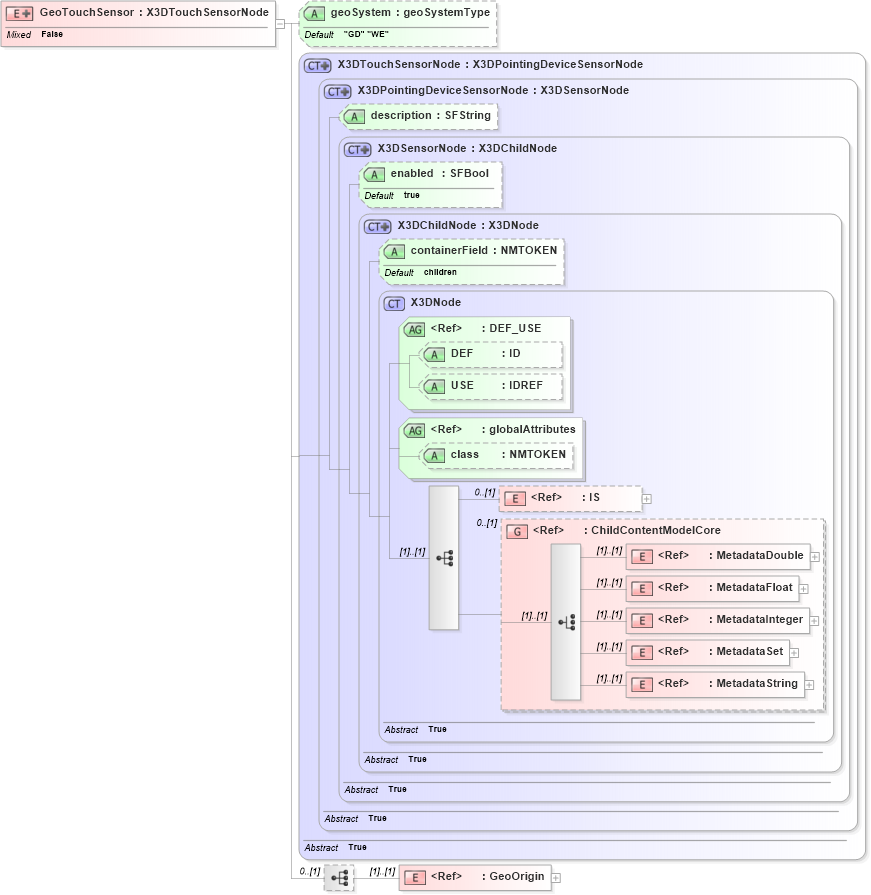Select geoSystem : geoSystemType label

[x=410, y=13]
